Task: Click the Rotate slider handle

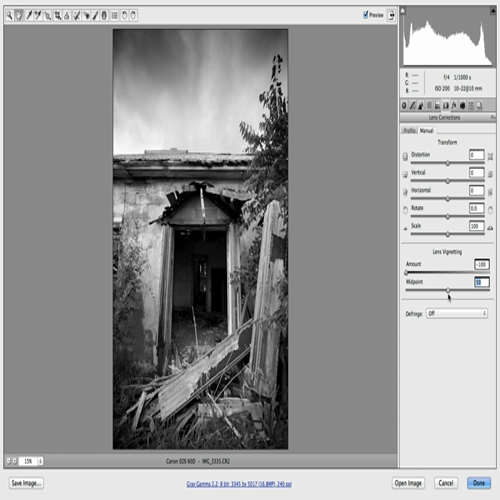Action: coord(448,217)
